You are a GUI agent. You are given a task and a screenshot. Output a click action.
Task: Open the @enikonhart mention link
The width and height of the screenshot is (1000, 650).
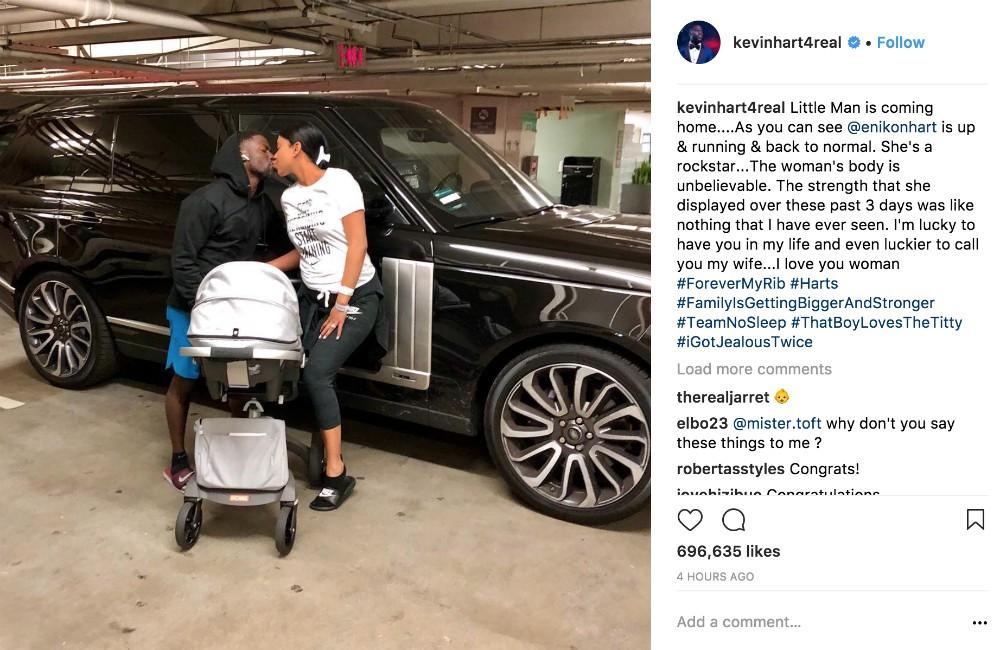click(892, 127)
